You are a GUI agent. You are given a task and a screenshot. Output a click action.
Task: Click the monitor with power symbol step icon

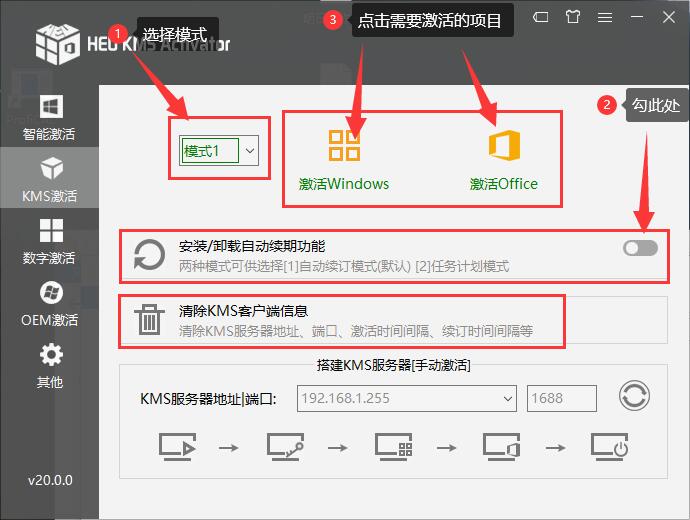click(x=609, y=447)
